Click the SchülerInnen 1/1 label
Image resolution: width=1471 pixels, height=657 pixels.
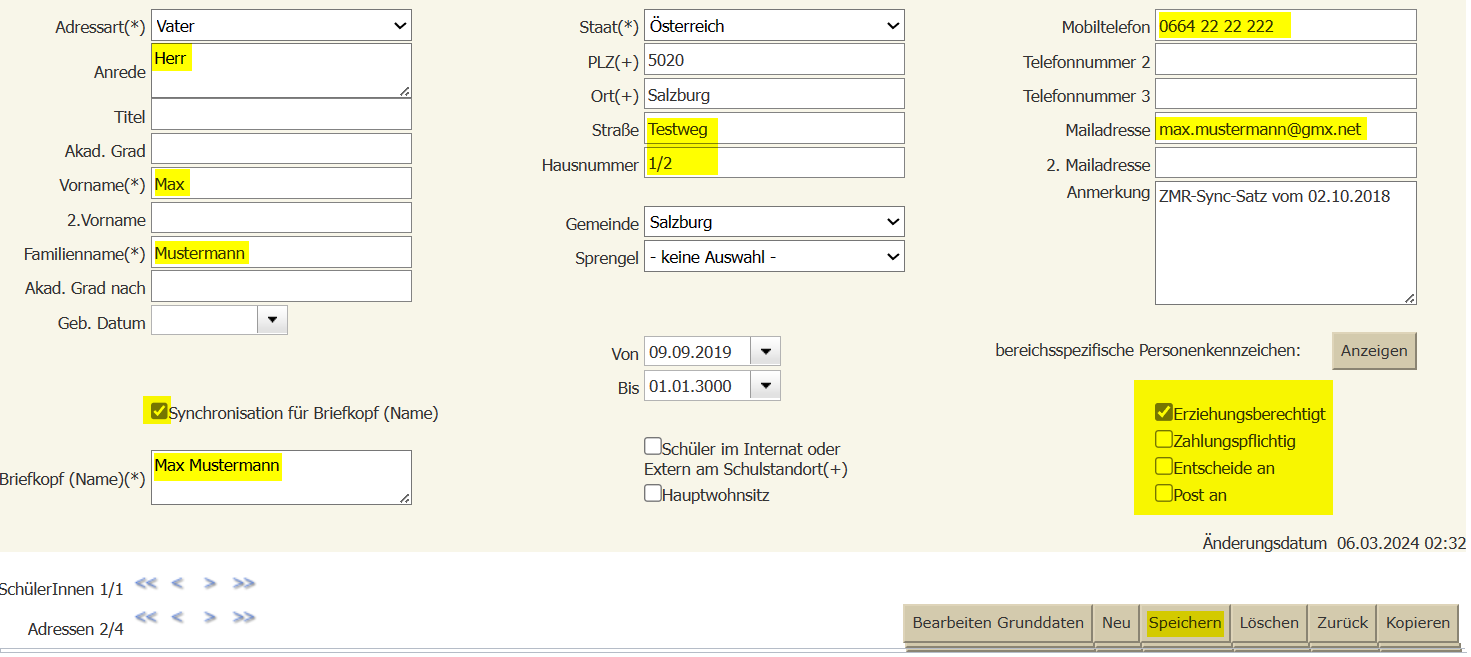tap(62, 590)
